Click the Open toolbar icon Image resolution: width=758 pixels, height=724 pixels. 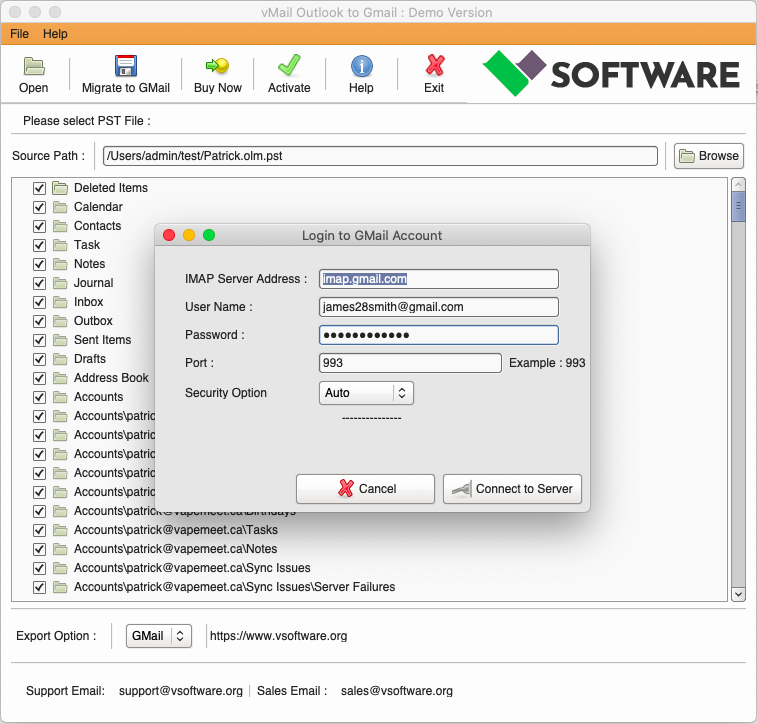[34, 66]
